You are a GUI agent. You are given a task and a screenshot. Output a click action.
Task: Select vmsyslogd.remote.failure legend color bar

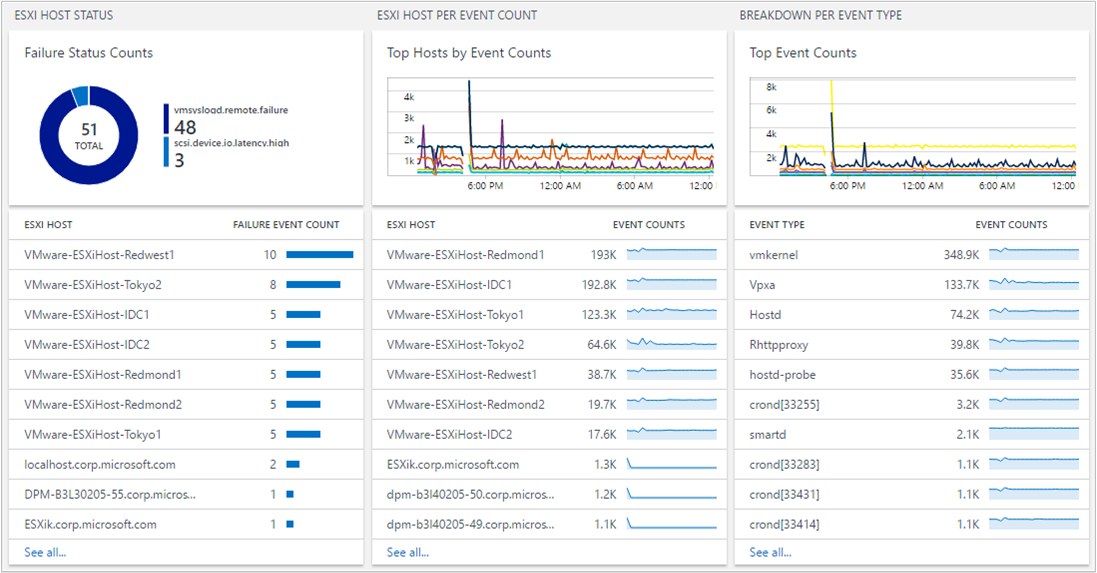pos(167,119)
